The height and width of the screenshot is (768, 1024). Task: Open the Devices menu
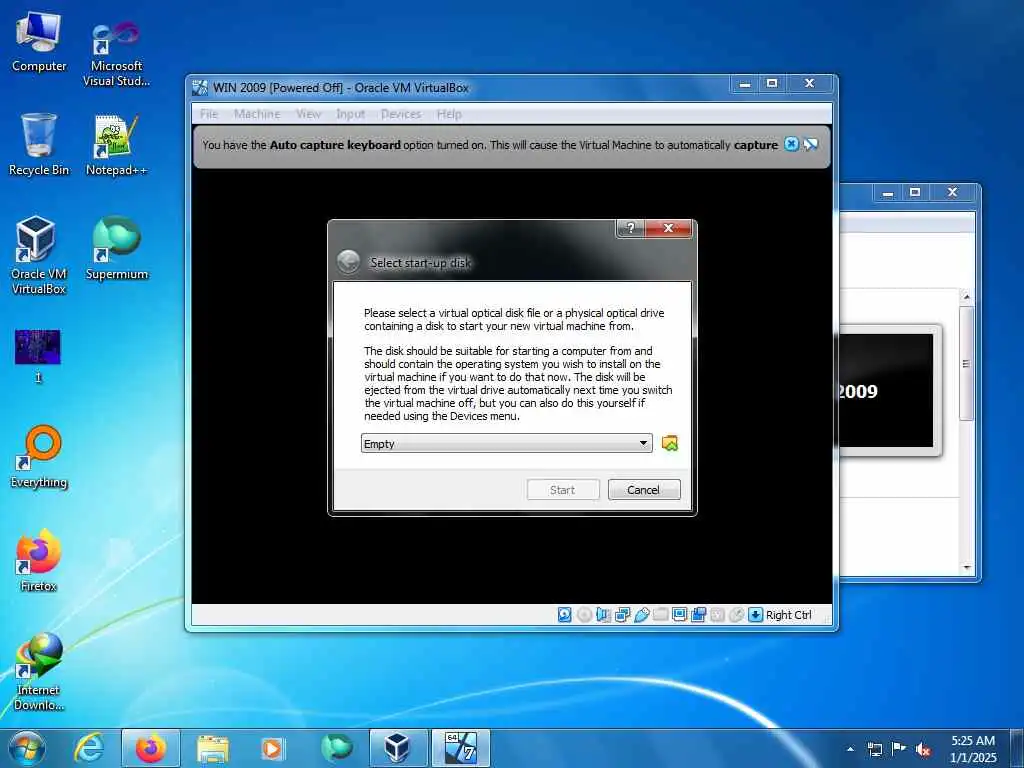[401, 114]
